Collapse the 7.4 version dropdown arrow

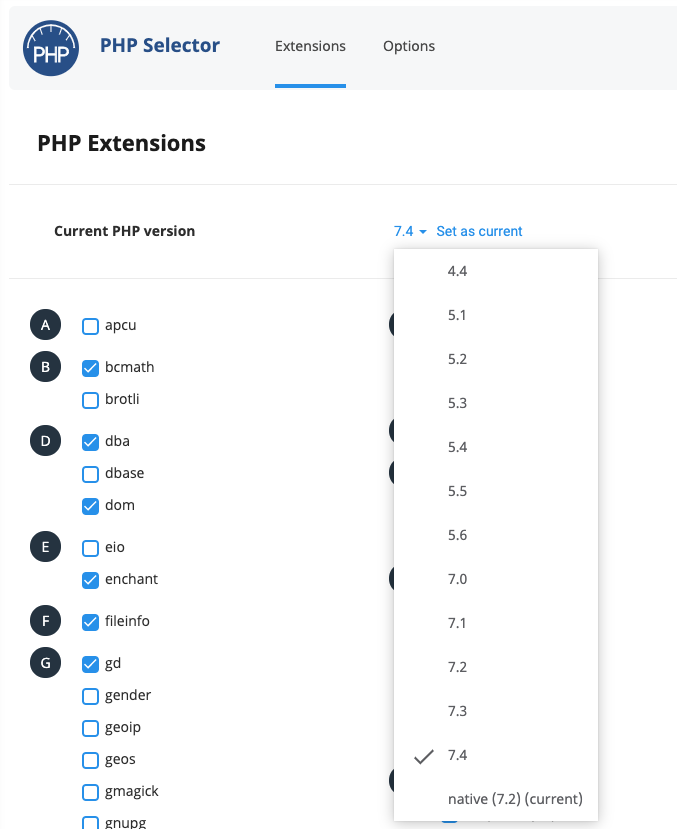point(423,232)
